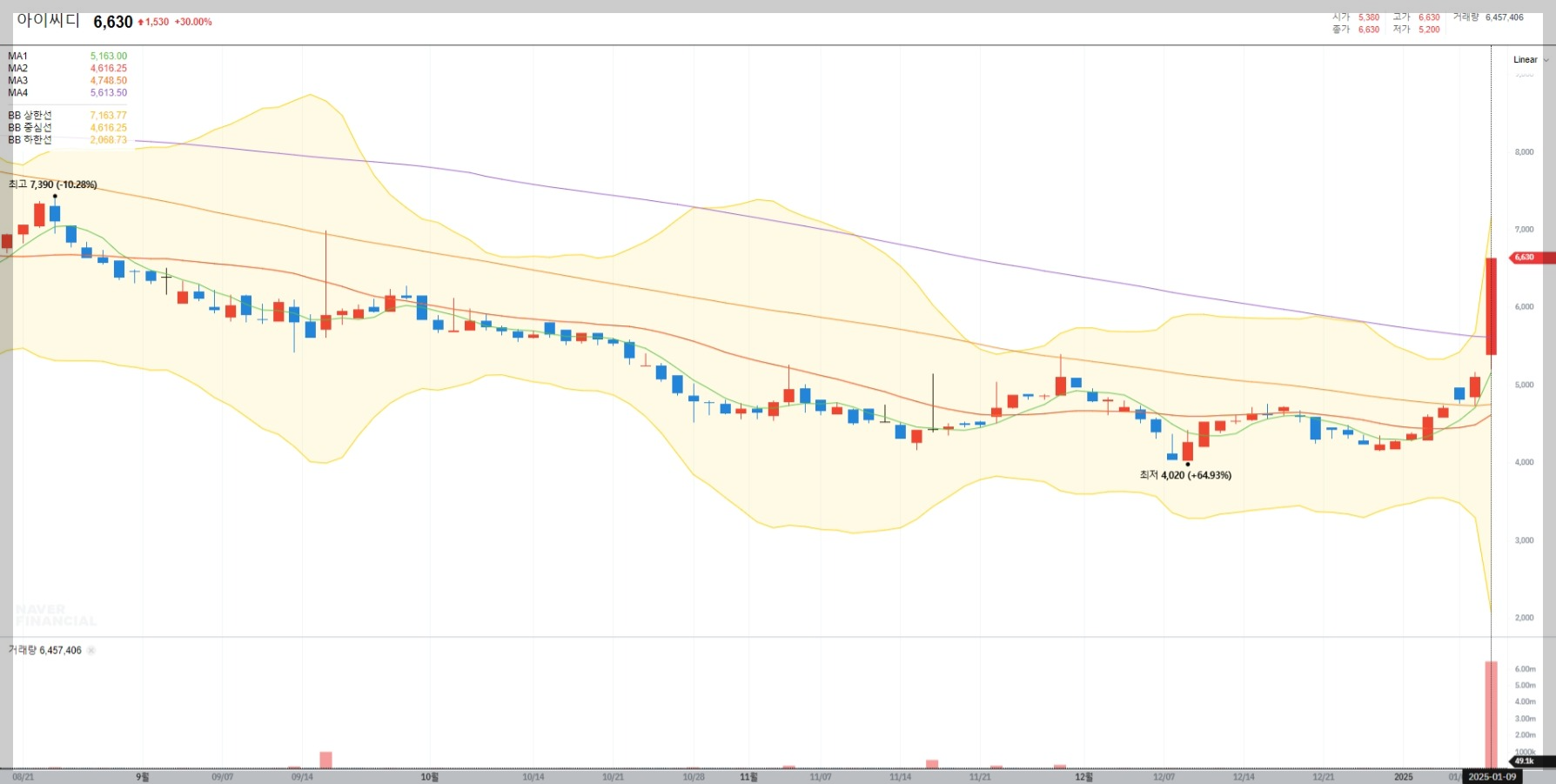
Task: Select the MA3 legend row 4,748.50
Action: [x=67, y=80]
